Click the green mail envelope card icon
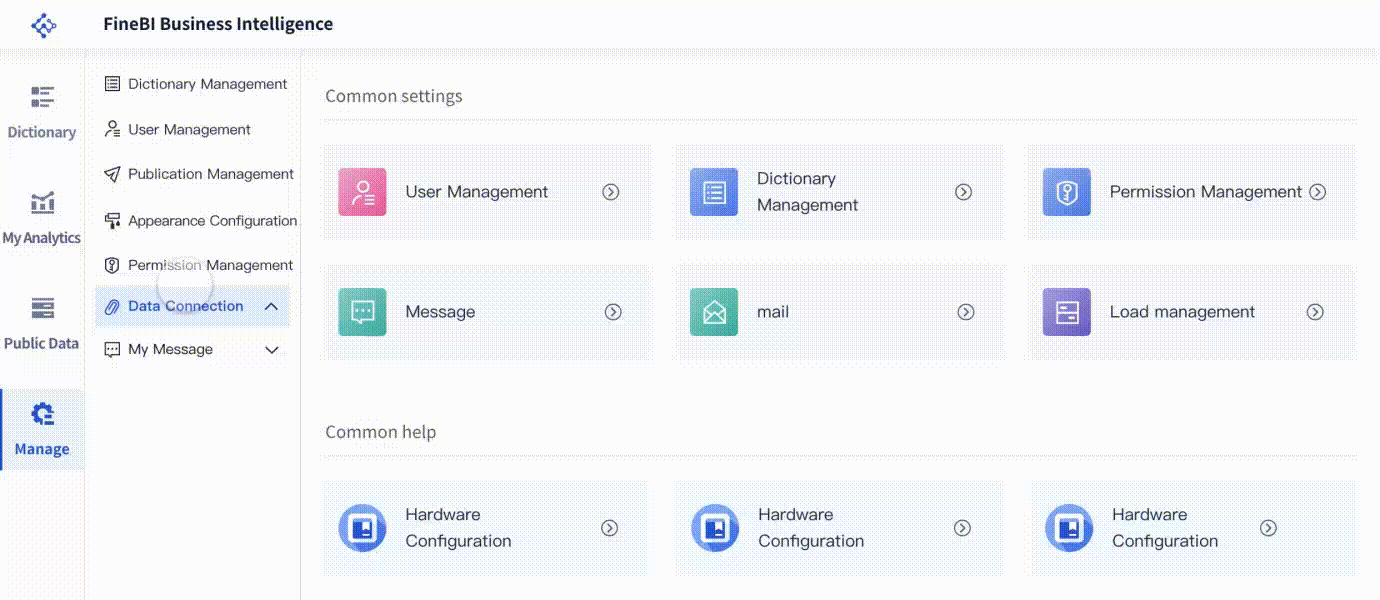This screenshot has height=600, width=1380. [x=714, y=312]
